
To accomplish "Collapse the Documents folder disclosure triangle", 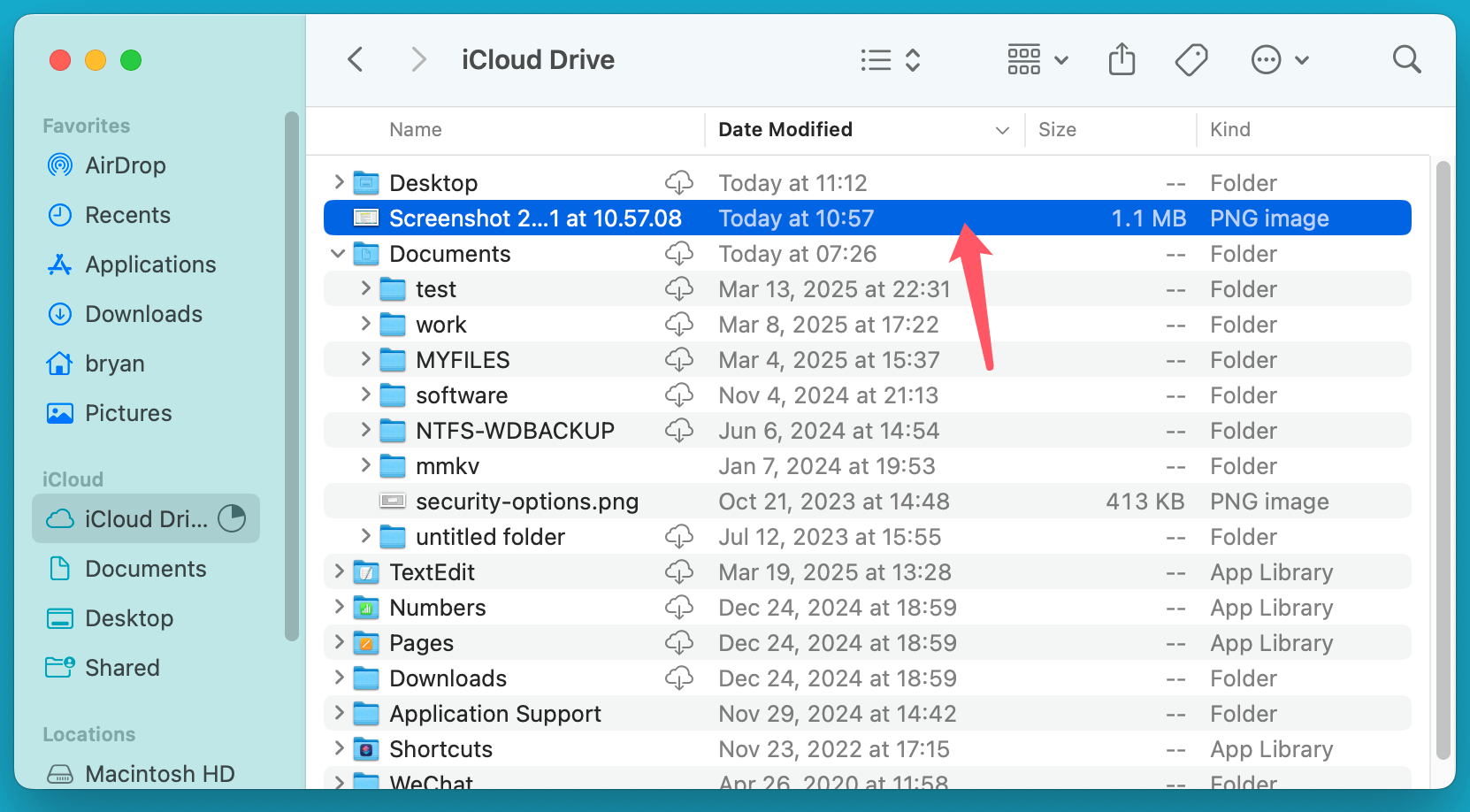I will pos(338,253).
